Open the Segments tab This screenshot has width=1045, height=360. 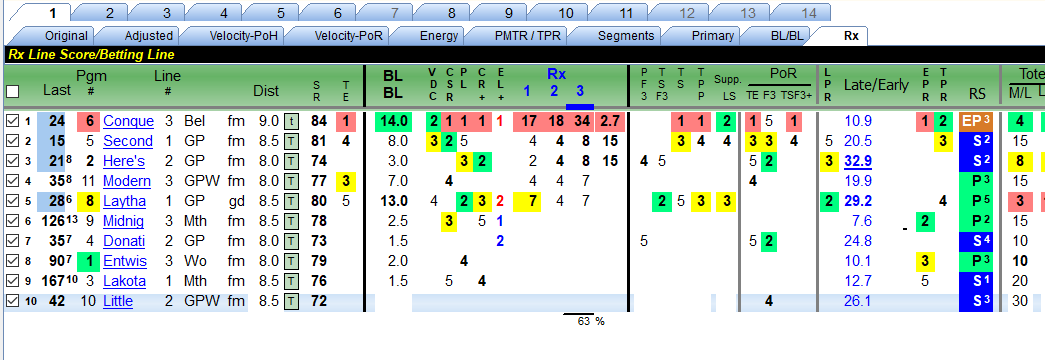pyautogui.click(x=626, y=36)
